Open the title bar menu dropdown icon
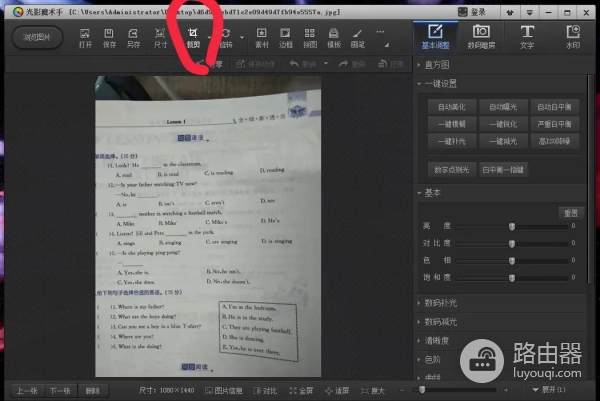The image size is (600, 401). [x=530, y=12]
